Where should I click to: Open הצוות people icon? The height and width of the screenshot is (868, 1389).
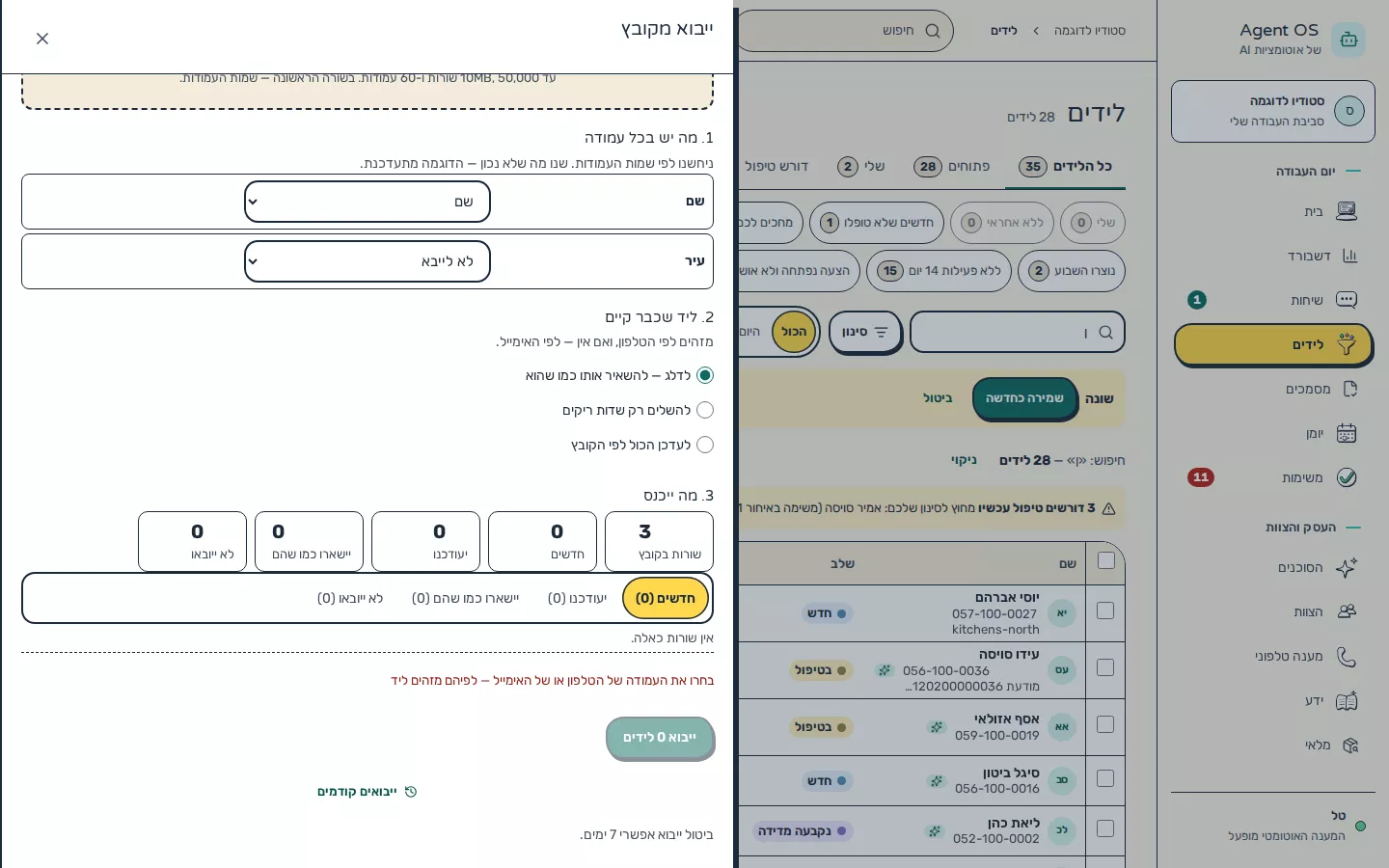tap(1347, 611)
